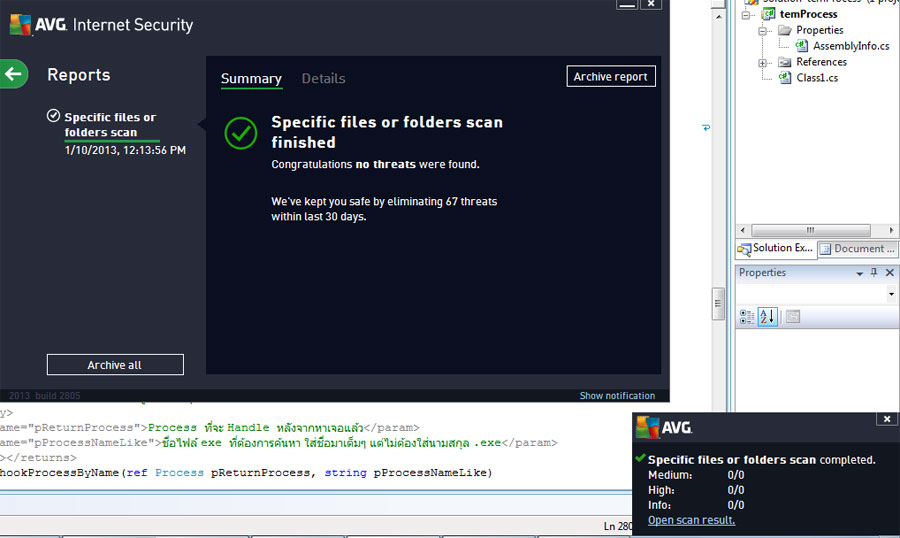Image resolution: width=900 pixels, height=538 pixels.
Task: Expand the References node in Solution Explorer
Action: (762, 63)
